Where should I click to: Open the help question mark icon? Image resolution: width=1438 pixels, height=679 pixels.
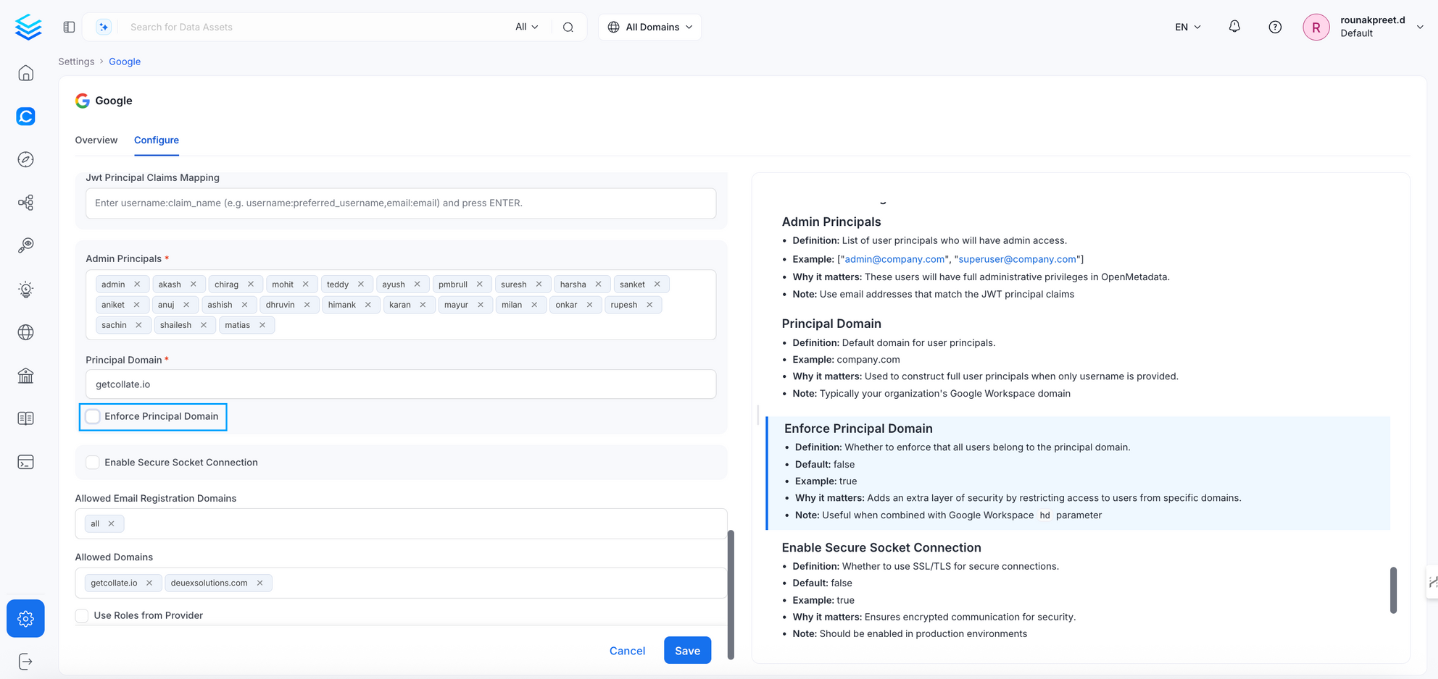(x=1275, y=27)
